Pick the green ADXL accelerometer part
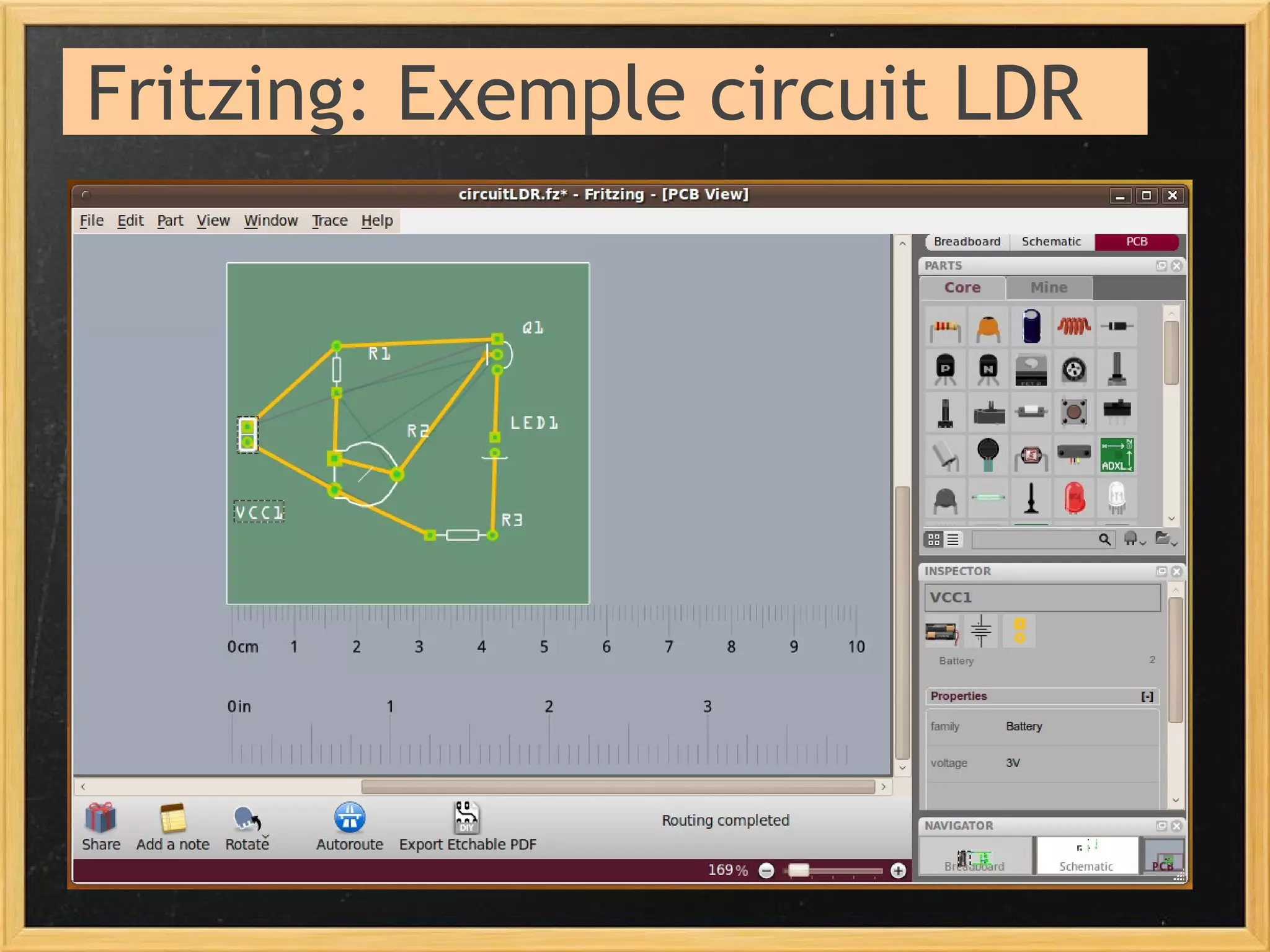The height and width of the screenshot is (952, 1270). tap(1117, 455)
